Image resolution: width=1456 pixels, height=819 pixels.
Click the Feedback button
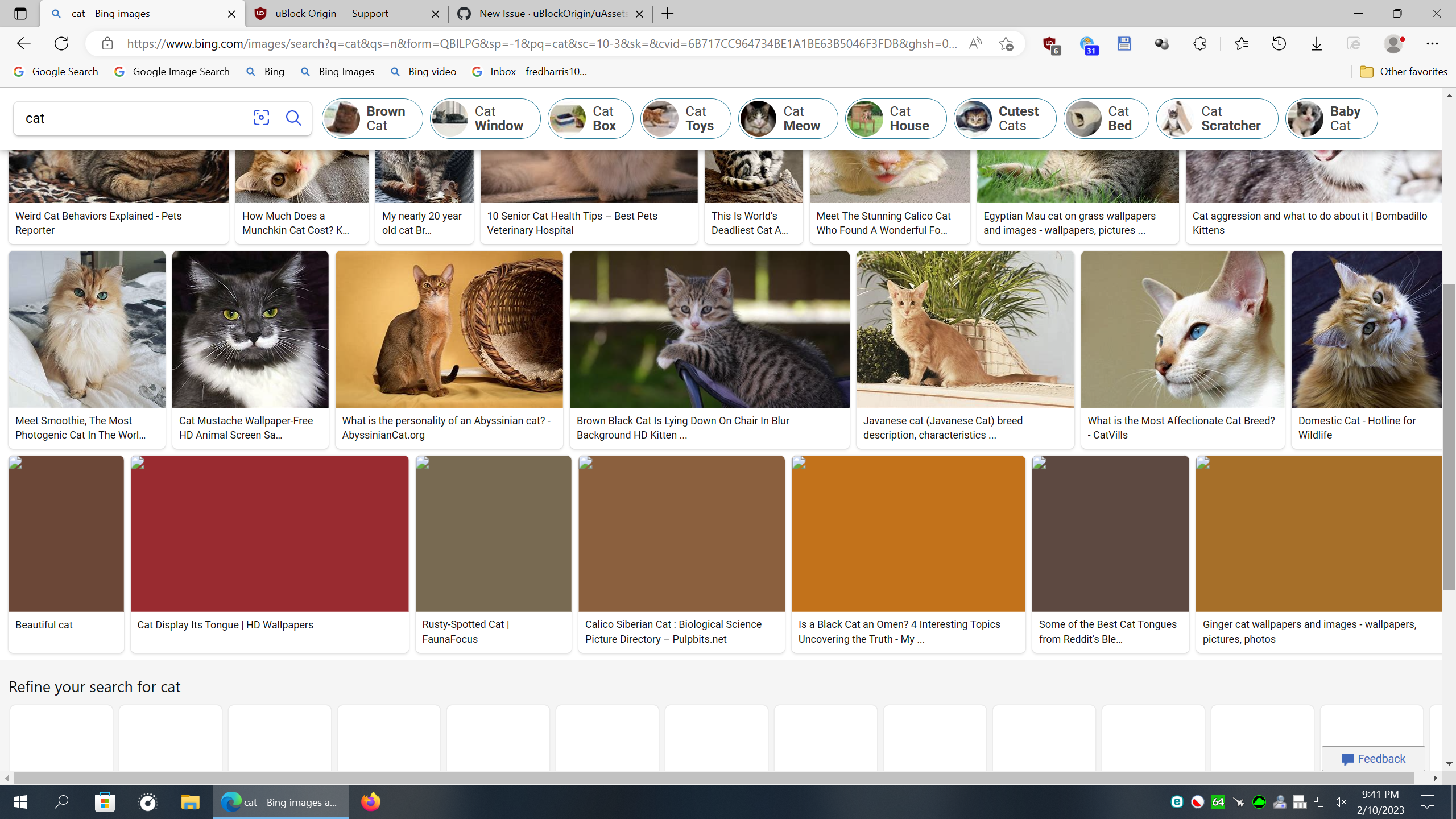(1373, 759)
